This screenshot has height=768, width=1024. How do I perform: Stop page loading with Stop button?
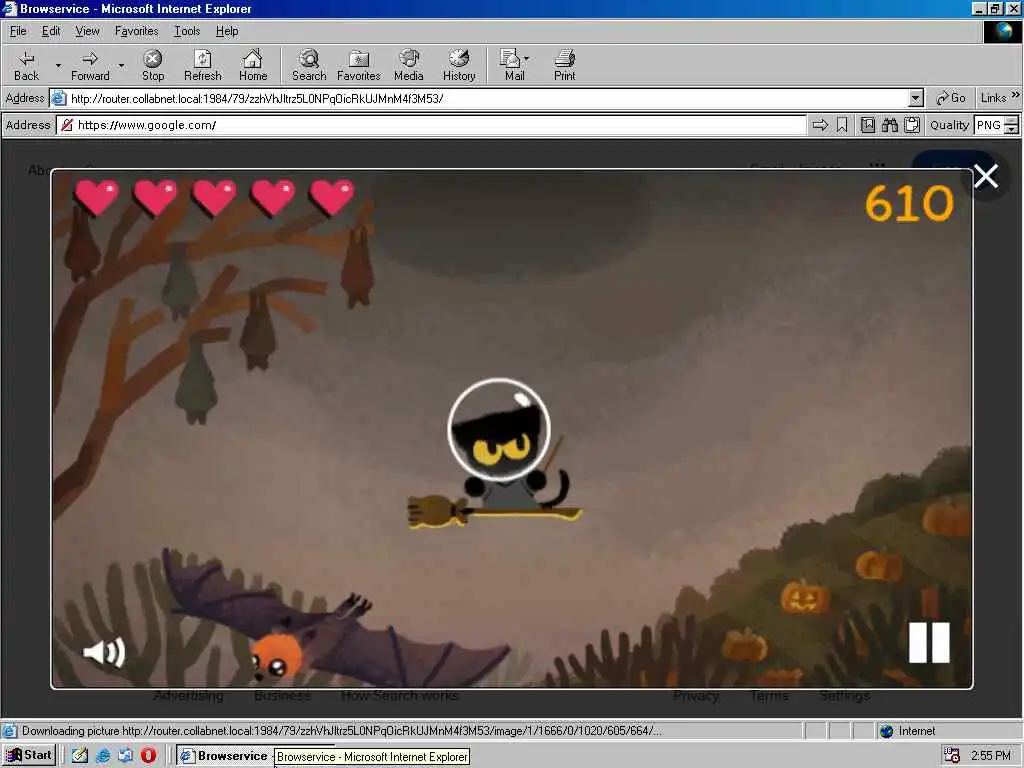point(153,65)
